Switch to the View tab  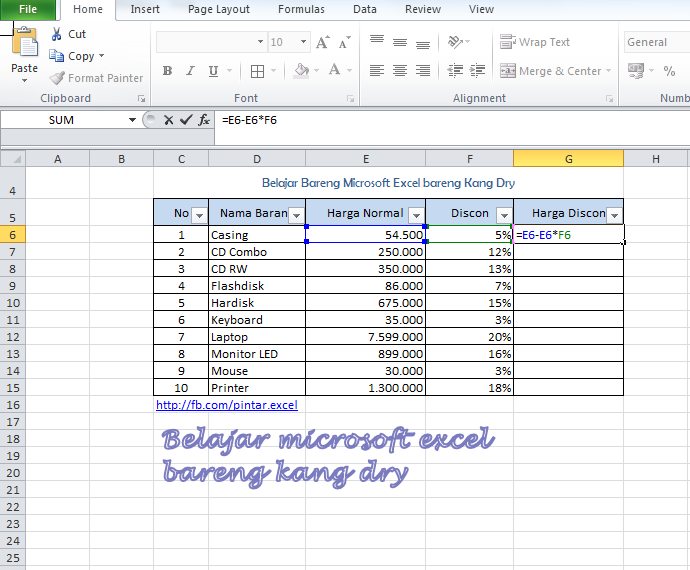(x=481, y=9)
